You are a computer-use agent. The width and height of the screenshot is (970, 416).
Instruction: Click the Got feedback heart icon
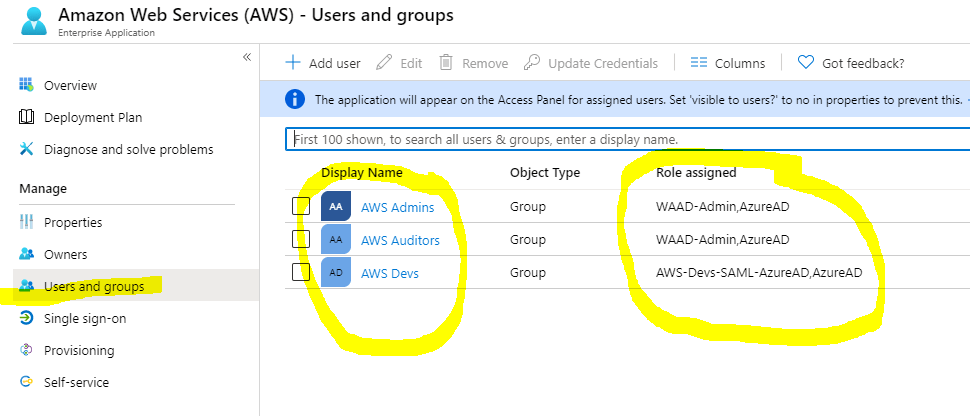806,63
